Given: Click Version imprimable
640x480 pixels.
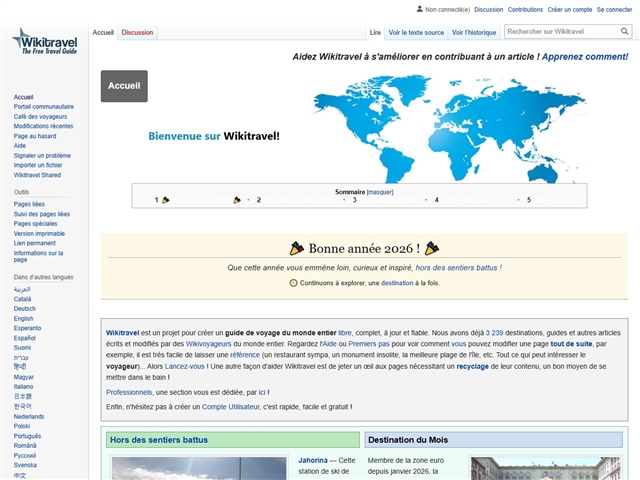Looking at the screenshot, I should [x=39, y=233].
